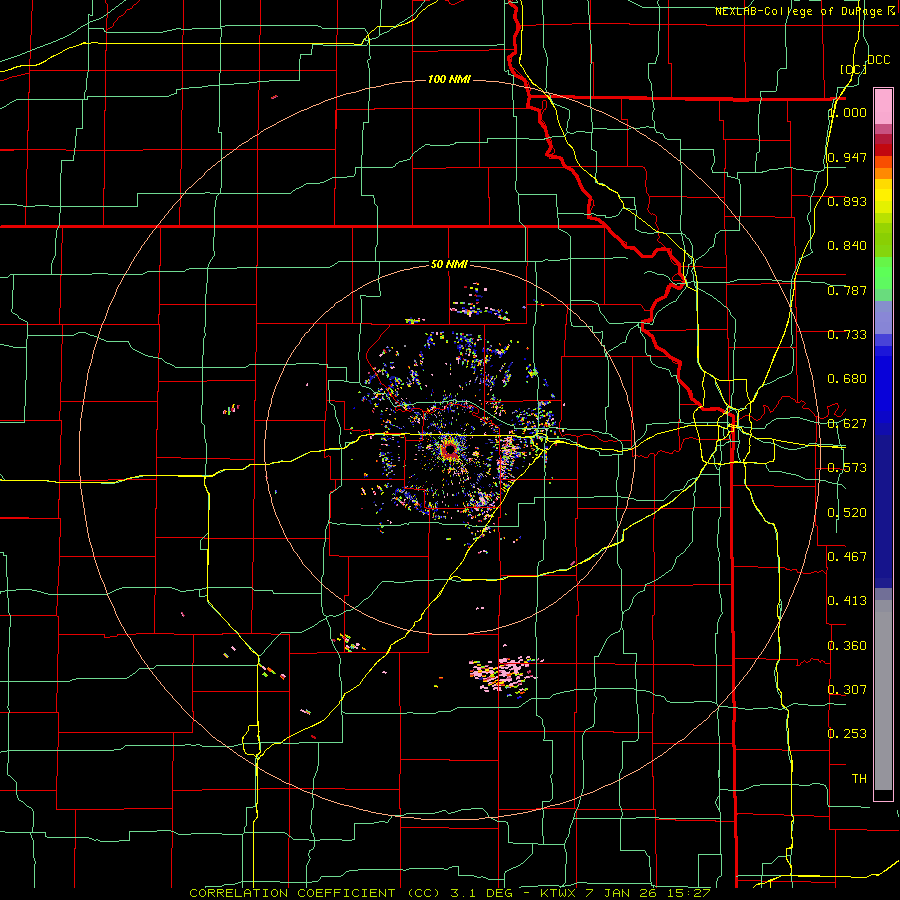Click the 0.253 legend value
The width and height of the screenshot is (900, 900).
(x=847, y=734)
